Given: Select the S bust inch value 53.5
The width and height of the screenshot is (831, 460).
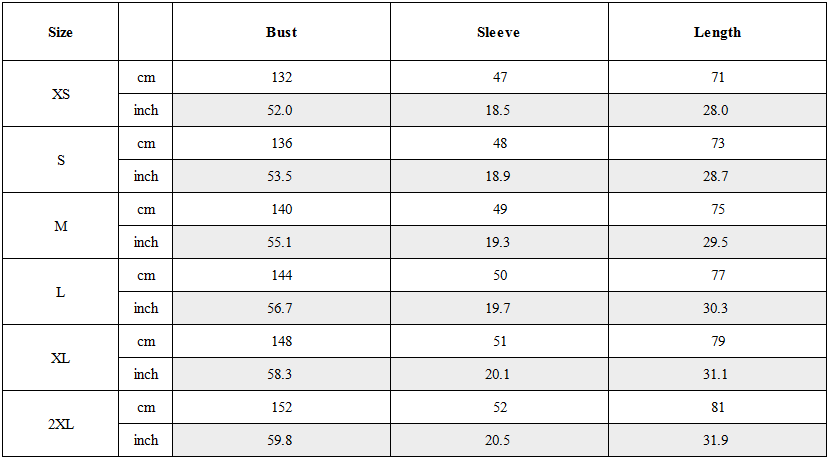Looking at the screenshot, I should (x=280, y=176).
